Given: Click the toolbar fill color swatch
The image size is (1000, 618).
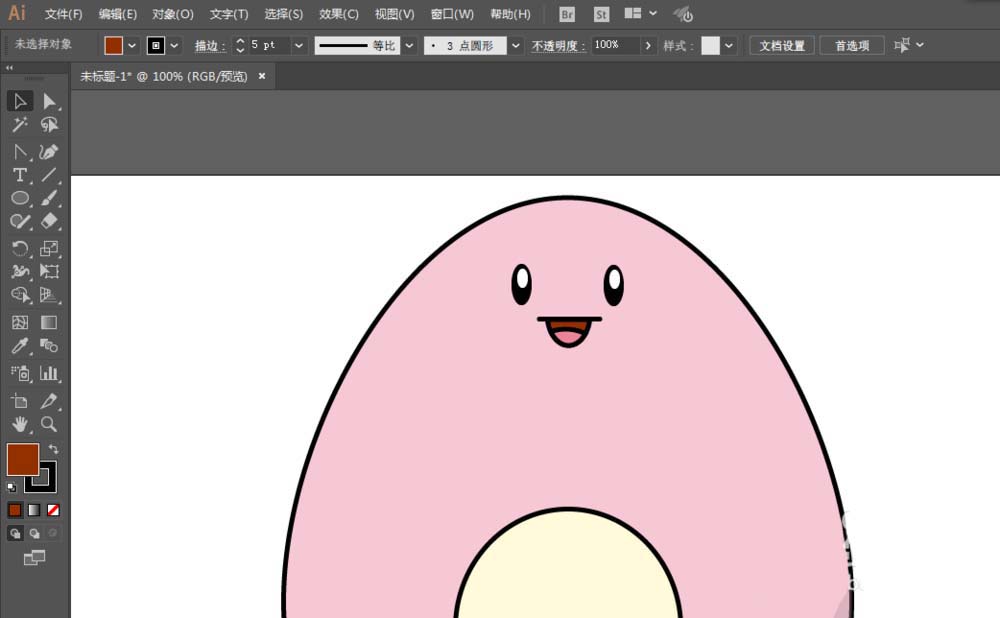Looking at the screenshot, I should [23, 460].
